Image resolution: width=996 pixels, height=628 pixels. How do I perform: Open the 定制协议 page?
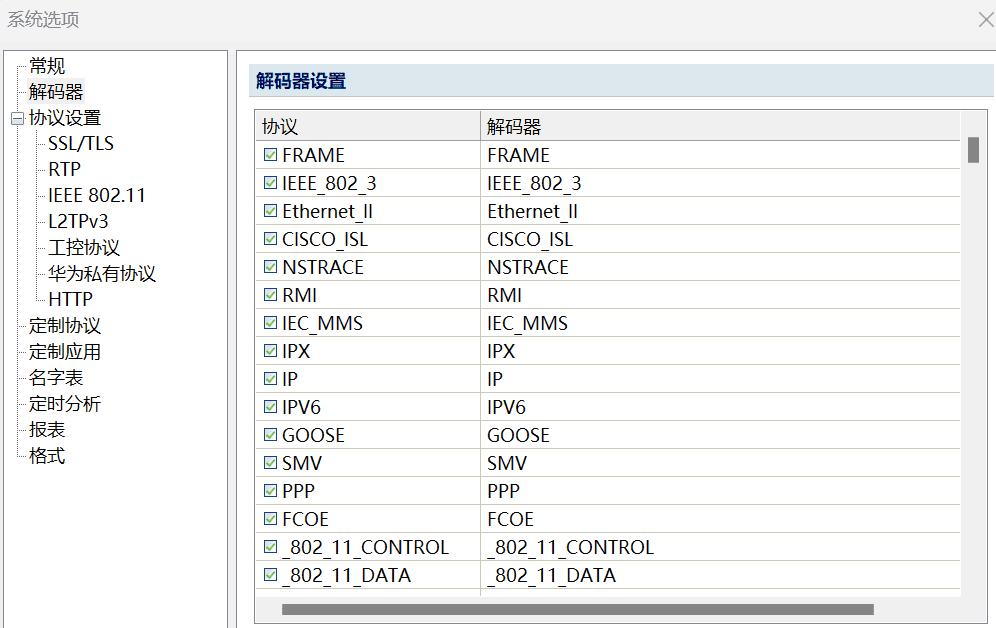[x=65, y=326]
